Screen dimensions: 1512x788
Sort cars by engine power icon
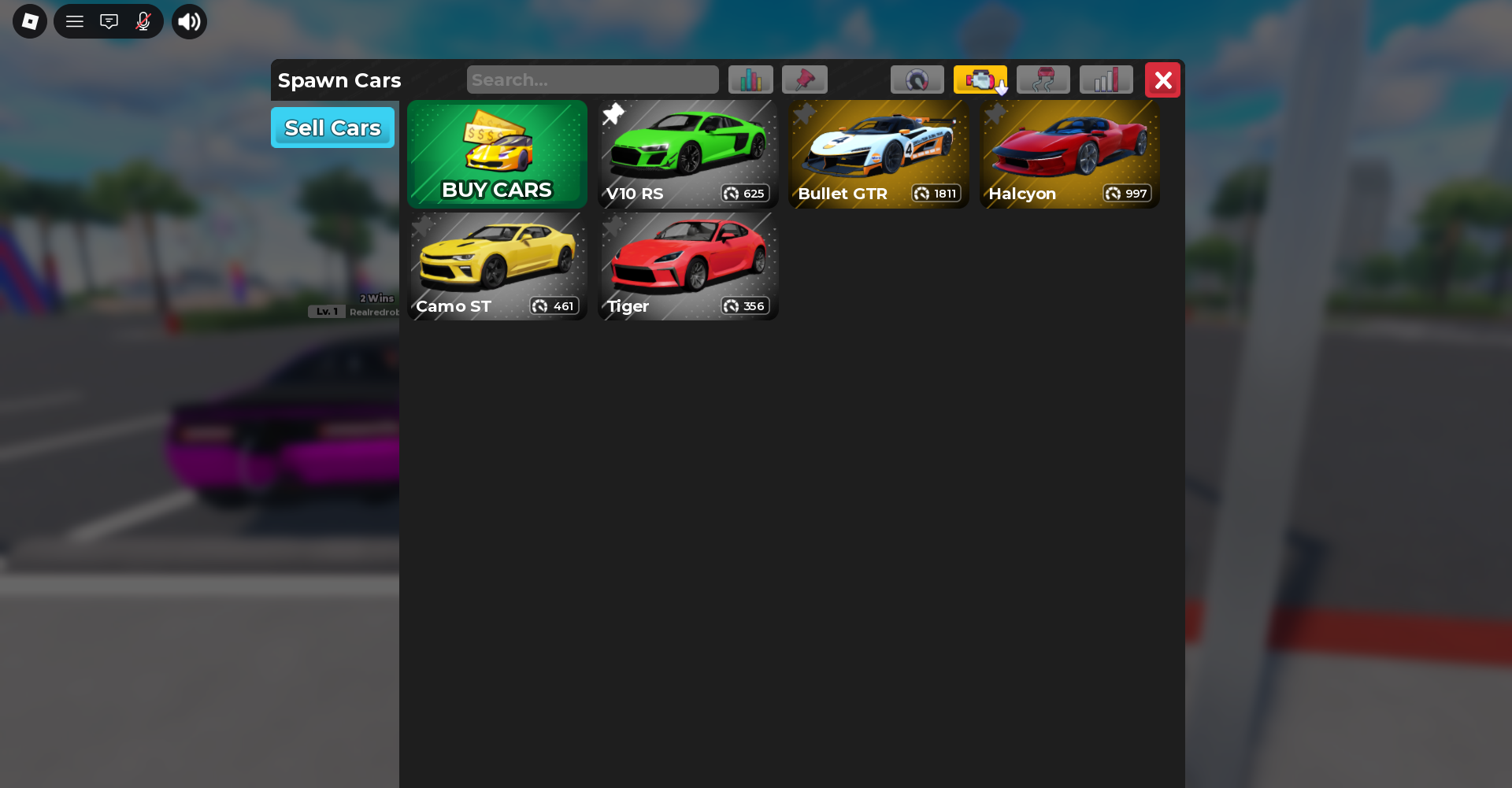pos(980,80)
